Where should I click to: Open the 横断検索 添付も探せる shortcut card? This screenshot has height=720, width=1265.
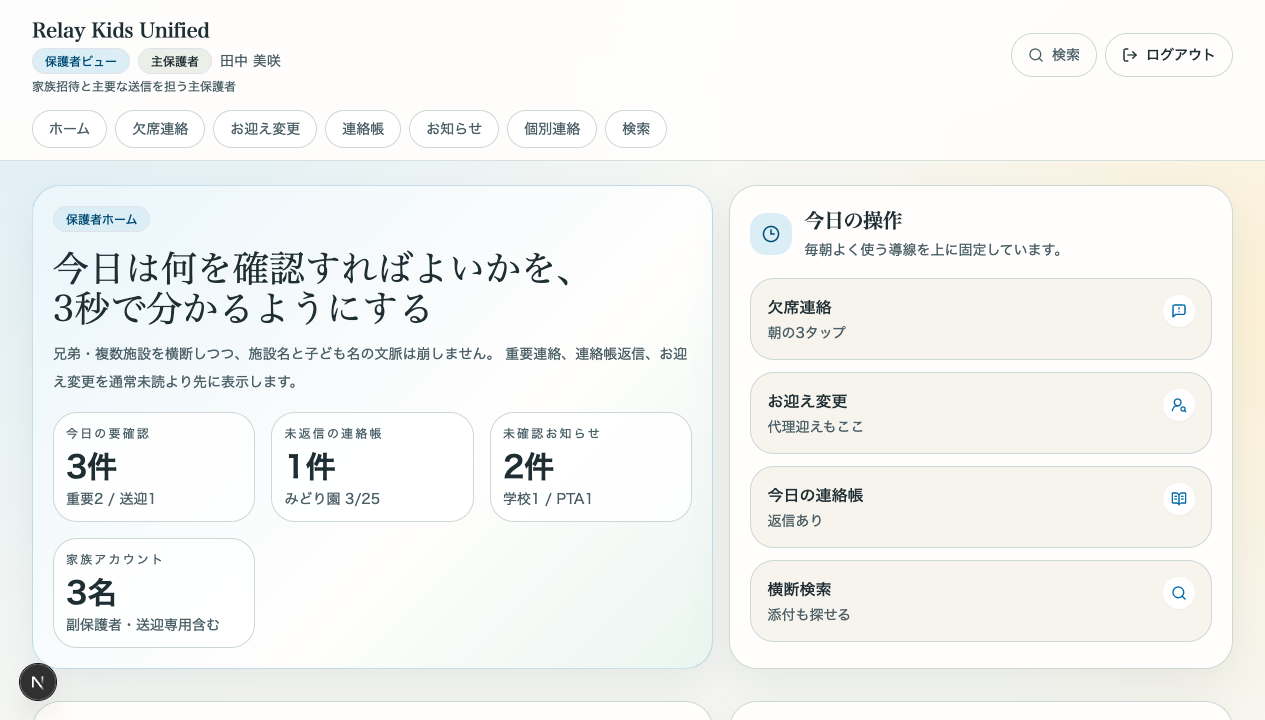981,601
